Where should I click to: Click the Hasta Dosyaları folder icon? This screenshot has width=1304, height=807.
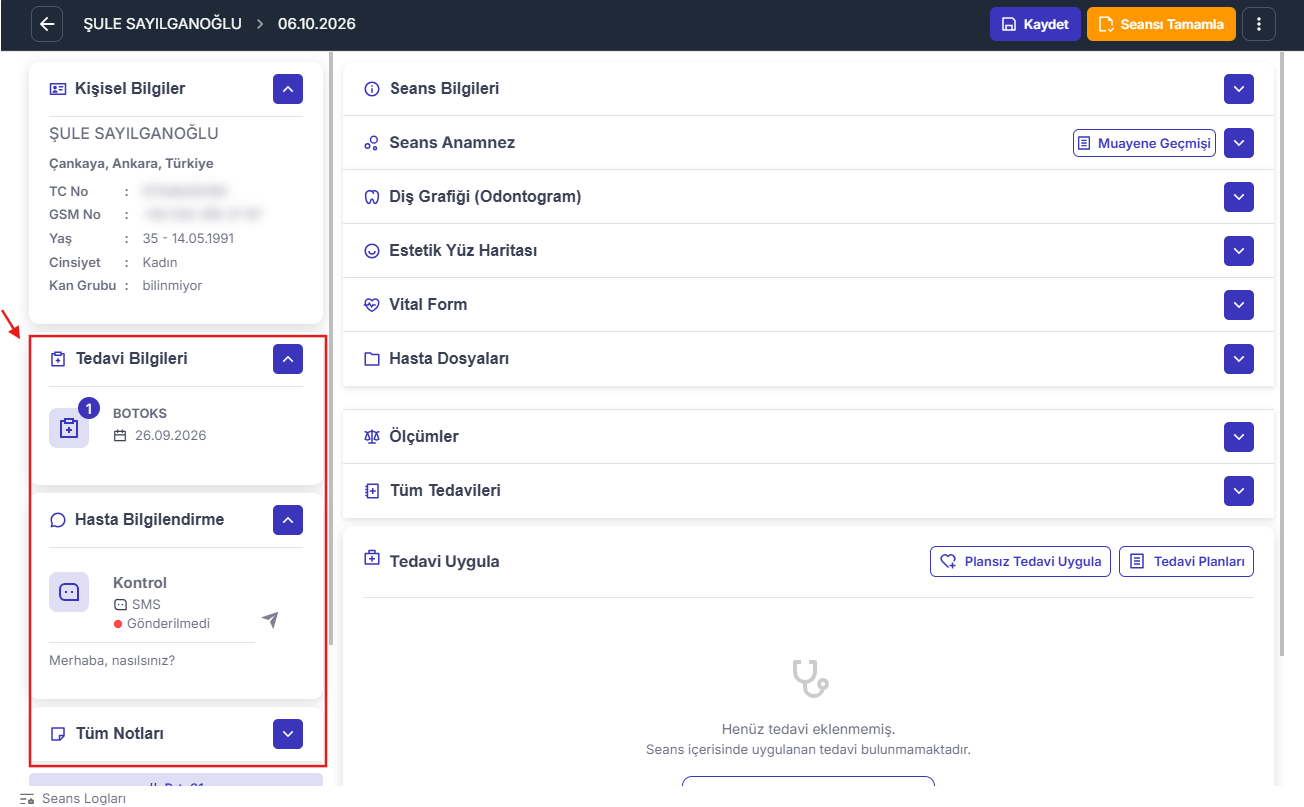tap(372, 359)
